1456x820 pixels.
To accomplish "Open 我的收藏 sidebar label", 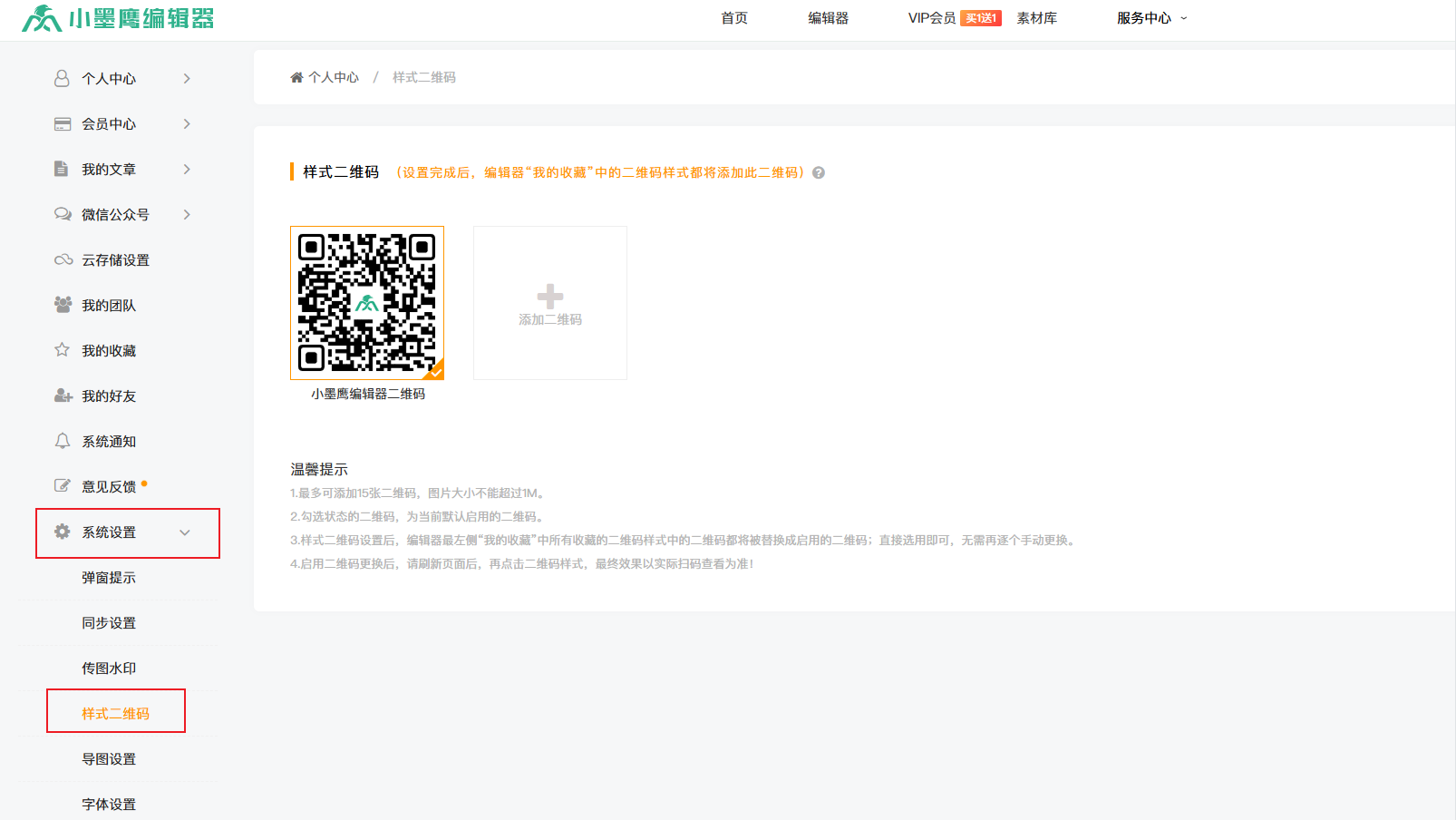I will pyautogui.click(x=109, y=351).
